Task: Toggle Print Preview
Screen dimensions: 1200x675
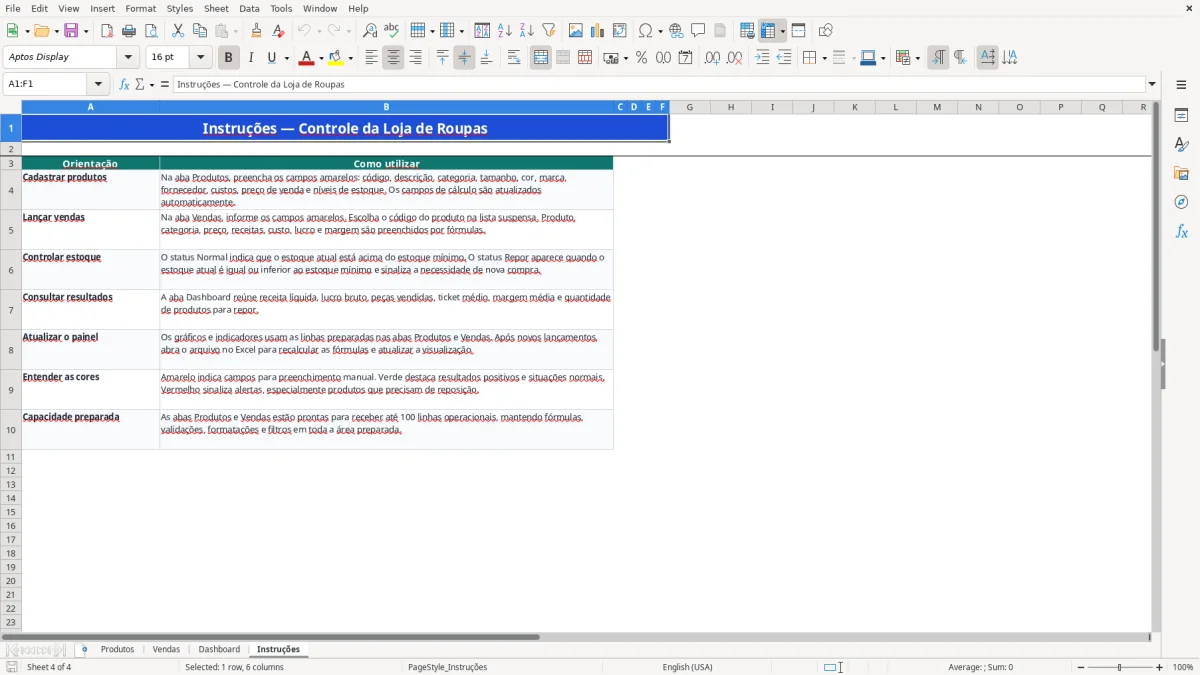Action: [151, 31]
